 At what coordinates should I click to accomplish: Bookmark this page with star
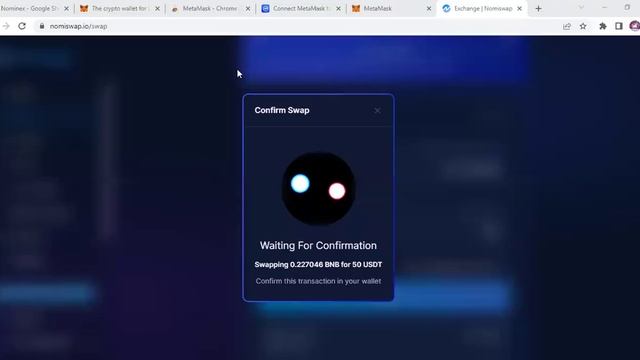click(x=583, y=26)
